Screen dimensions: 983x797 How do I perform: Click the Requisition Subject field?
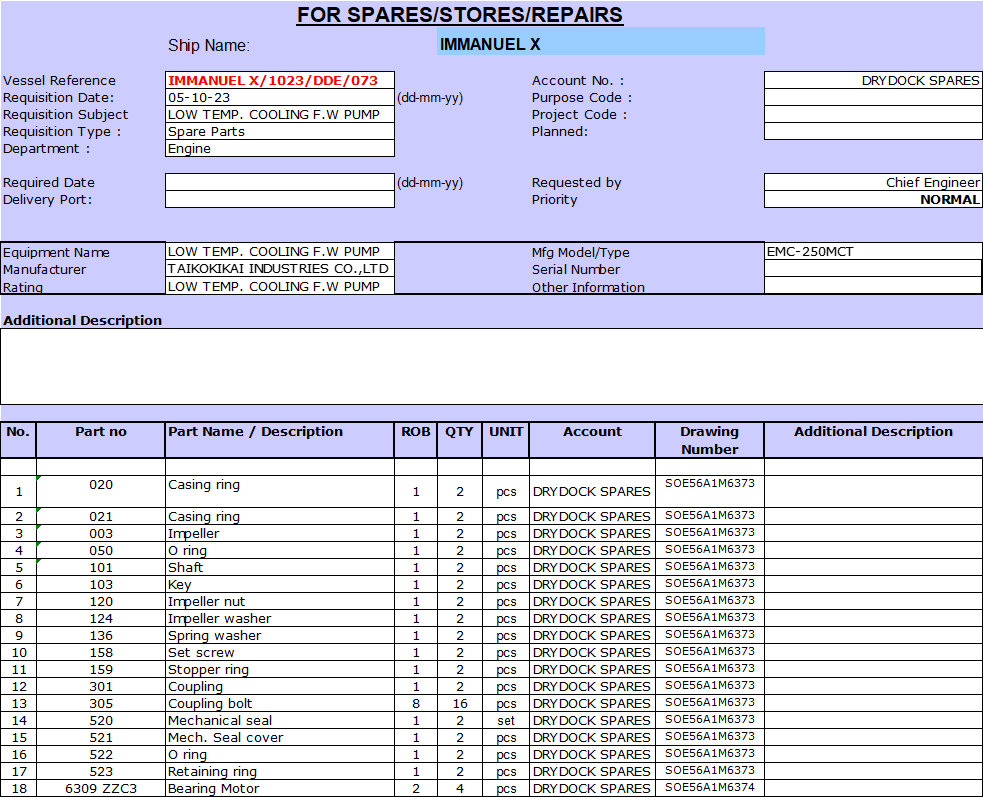280,114
